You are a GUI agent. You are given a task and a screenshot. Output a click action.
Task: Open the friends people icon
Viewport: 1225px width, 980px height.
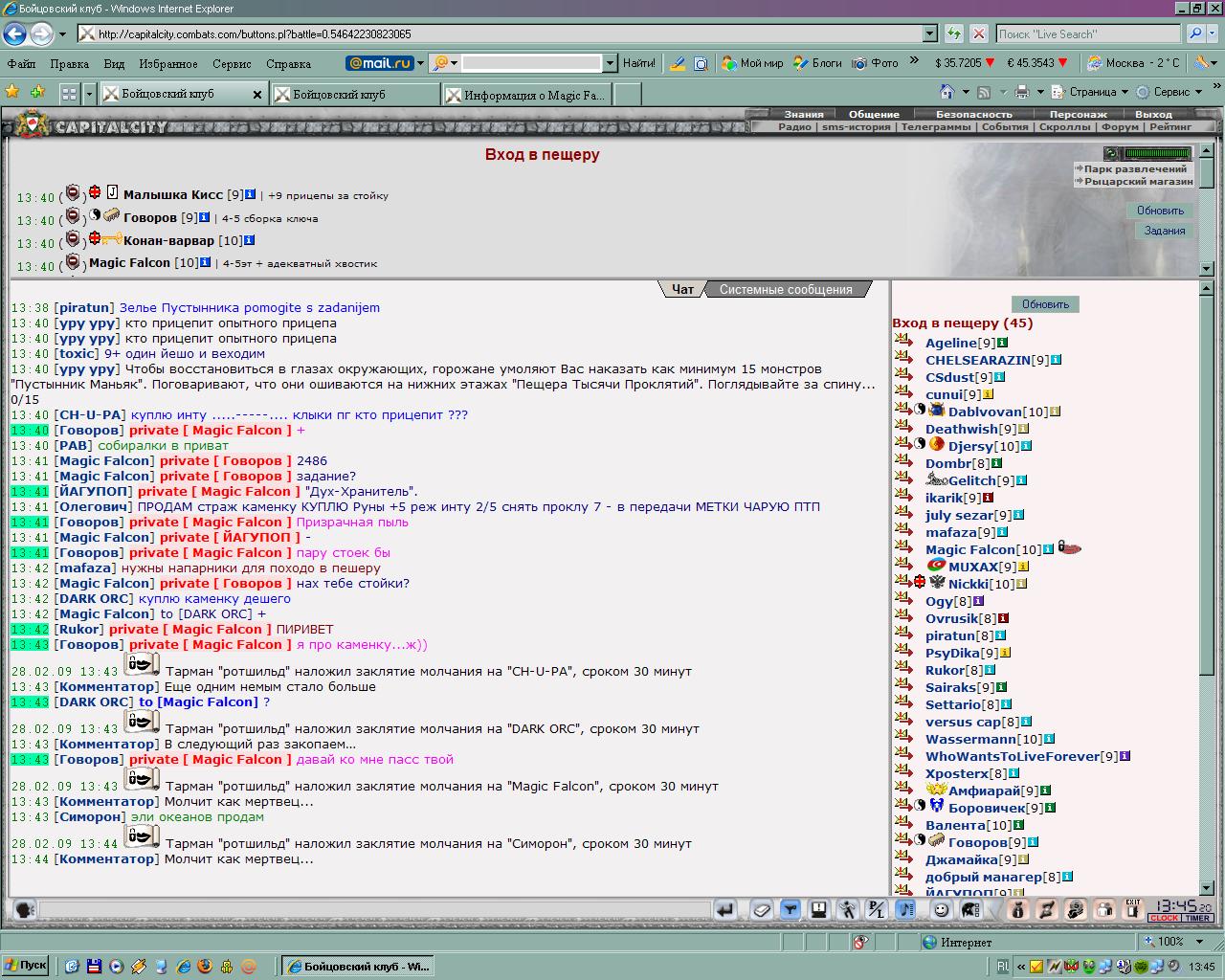click(1104, 909)
